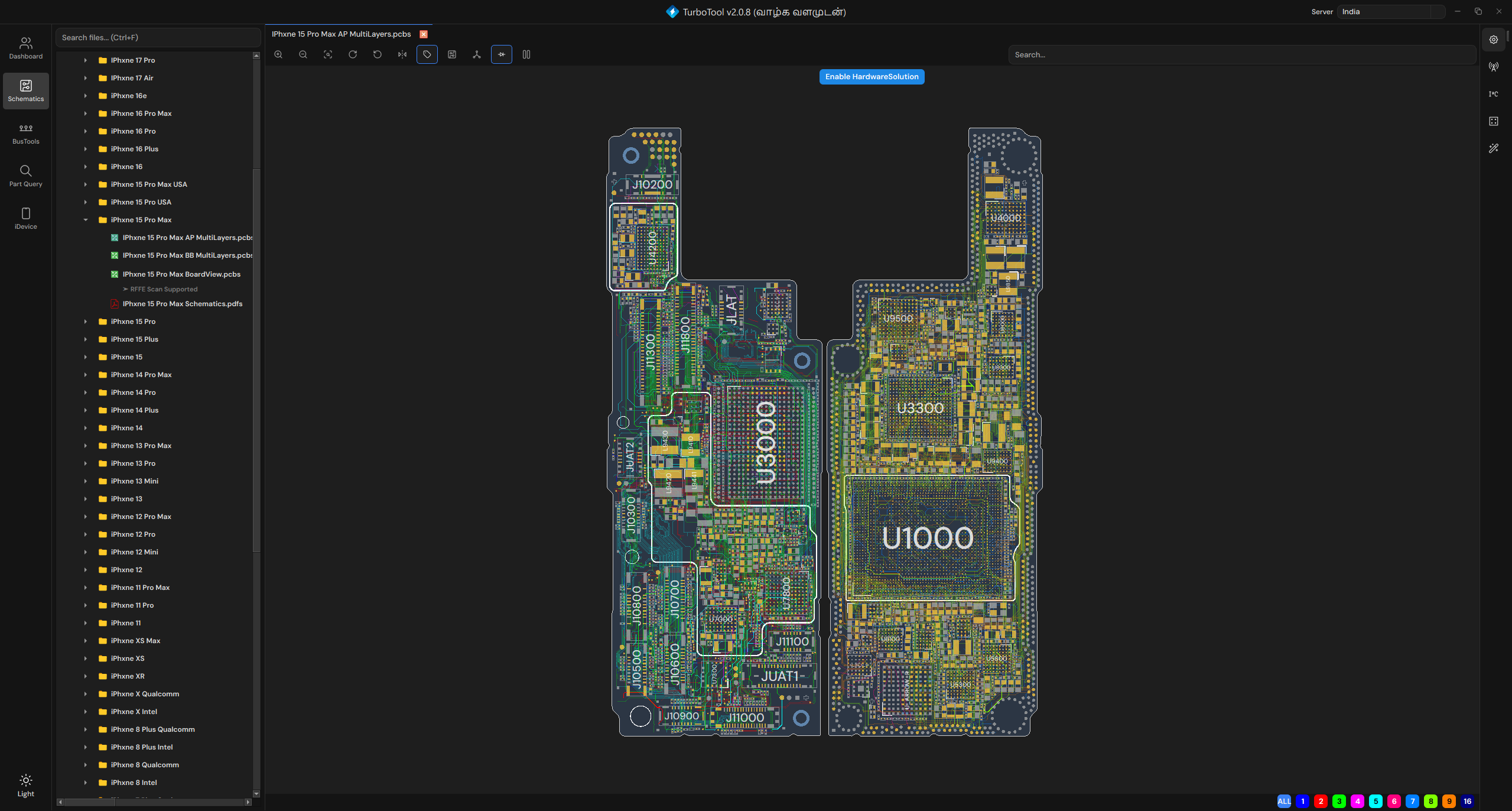Click the split view columns icon
1512x811 pixels.
(x=526, y=54)
